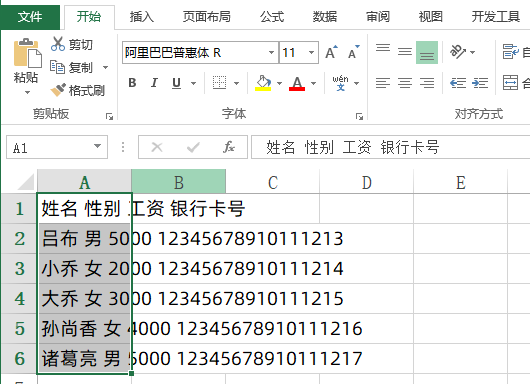Select row 1 header
The image size is (530, 384).
tap(20, 209)
